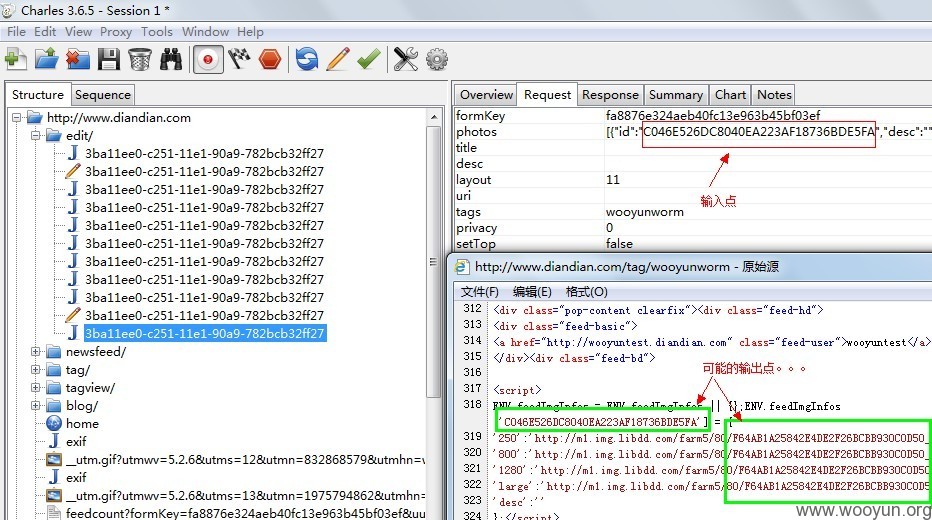Click the tags value wooyunworm

pos(644,212)
